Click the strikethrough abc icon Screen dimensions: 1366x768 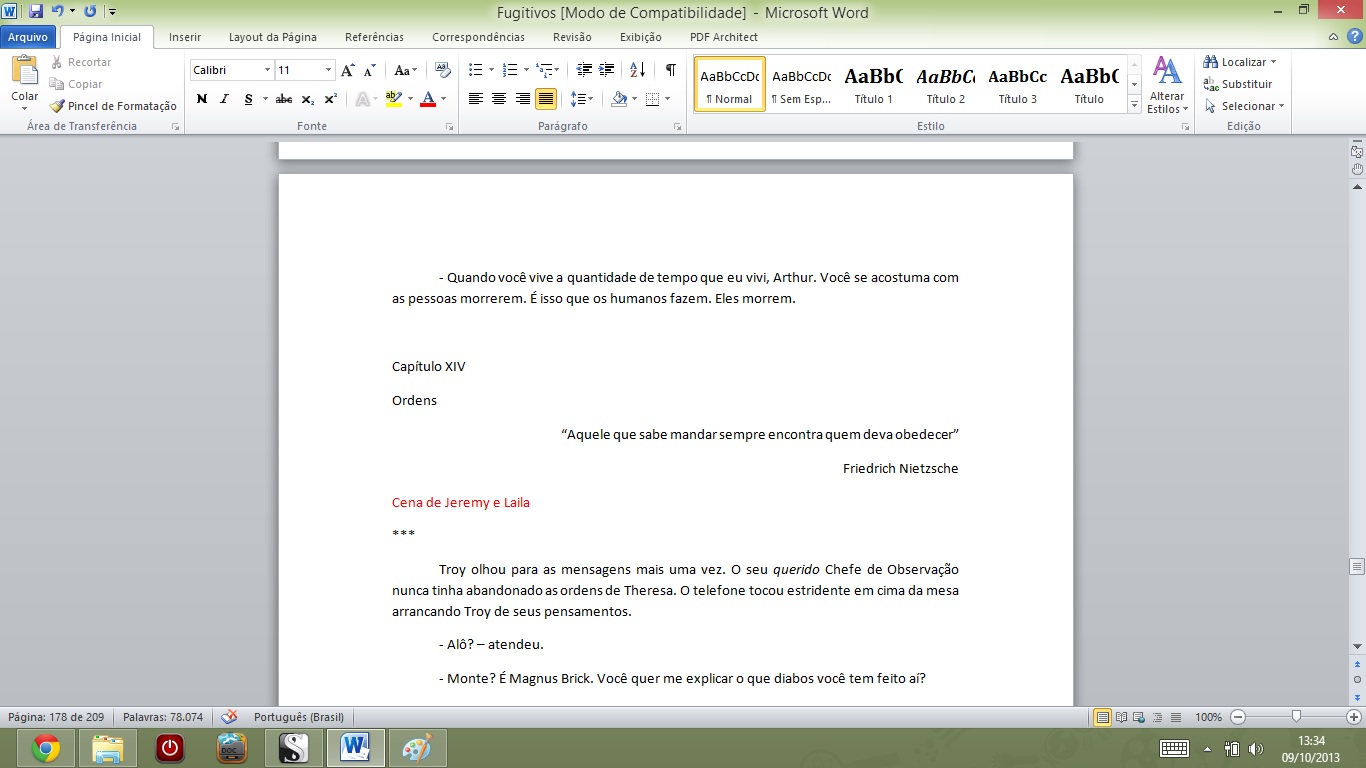pyautogui.click(x=283, y=99)
